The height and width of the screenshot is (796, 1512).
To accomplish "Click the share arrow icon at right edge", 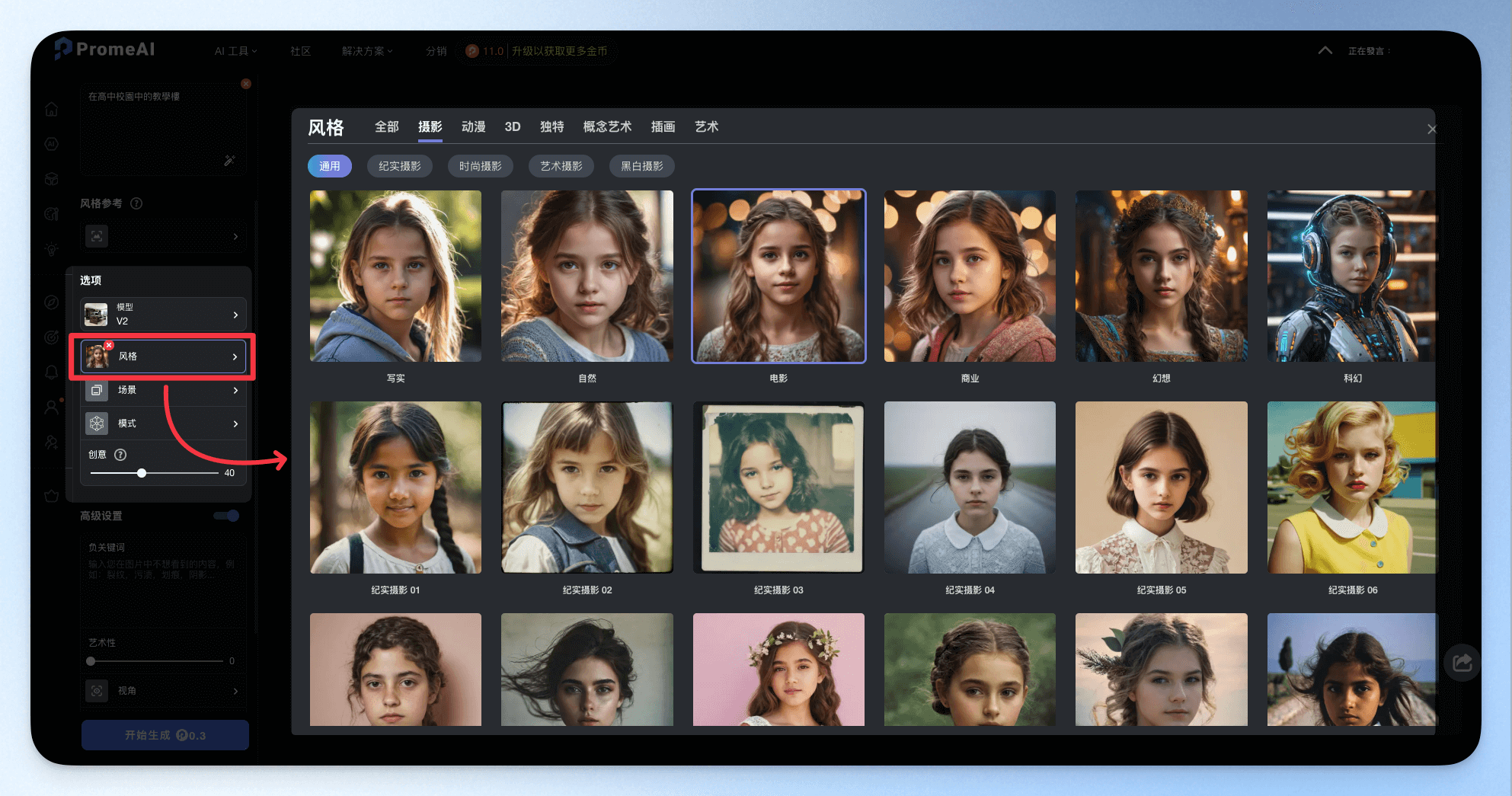I will (x=1462, y=662).
